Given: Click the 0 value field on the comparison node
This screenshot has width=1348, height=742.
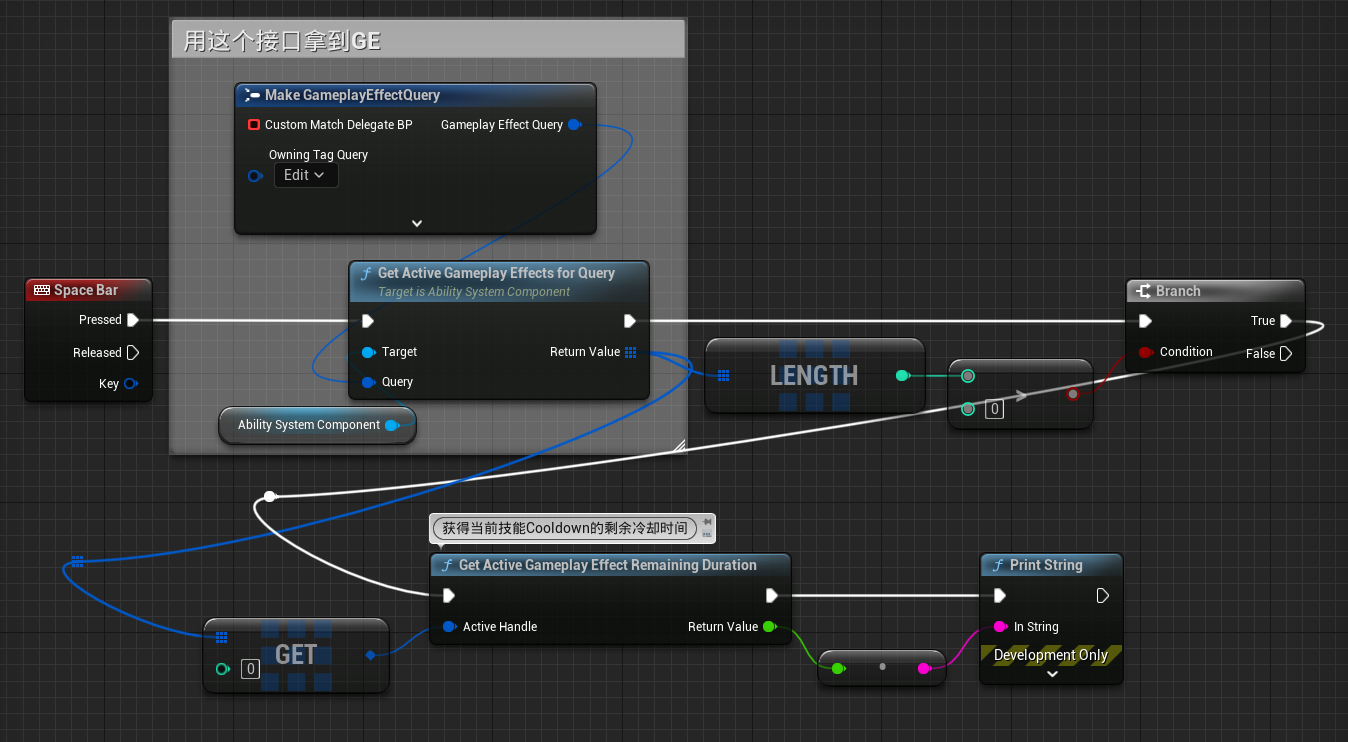Looking at the screenshot, I should pos(994,409).
